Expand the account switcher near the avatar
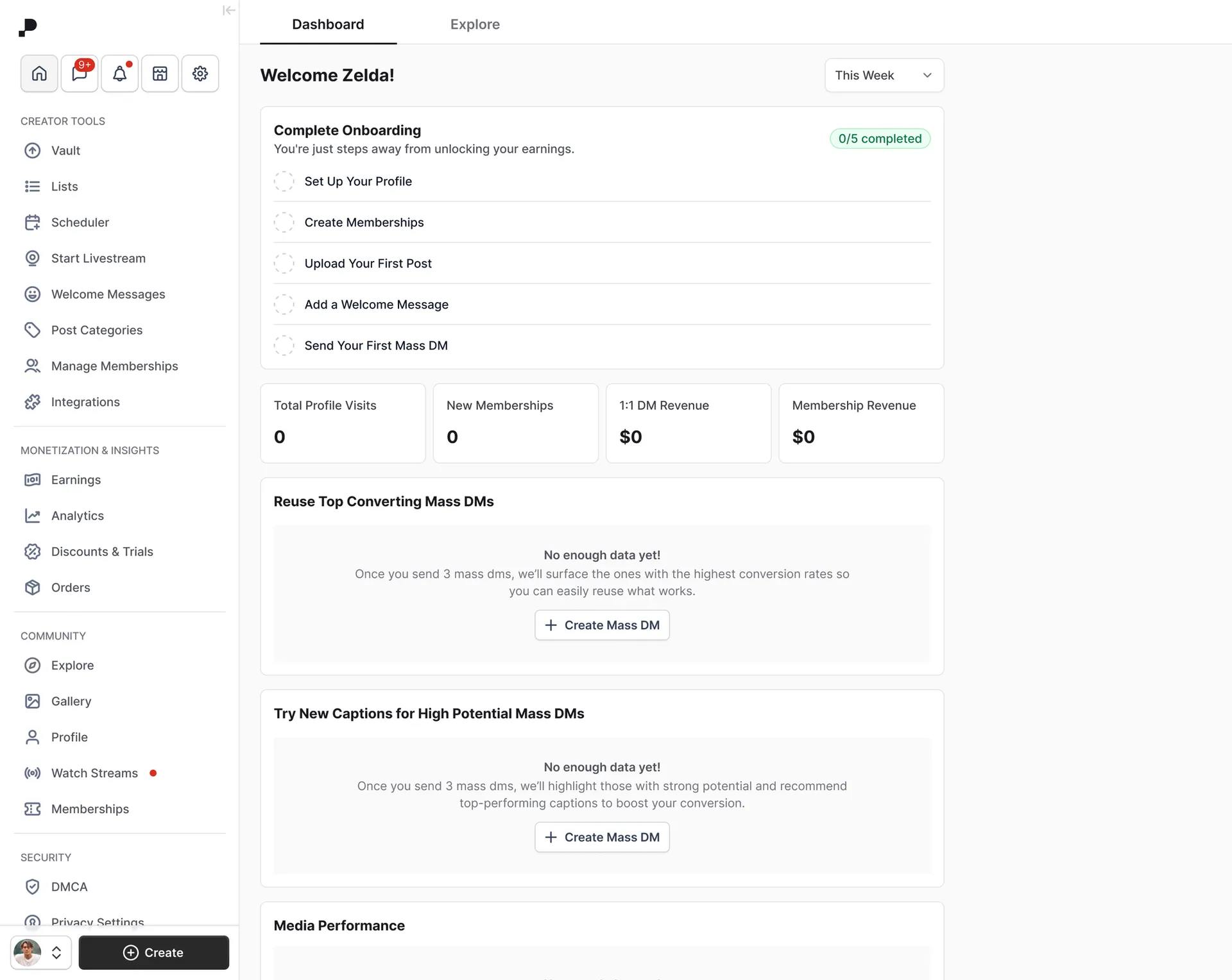 point(56,952)
